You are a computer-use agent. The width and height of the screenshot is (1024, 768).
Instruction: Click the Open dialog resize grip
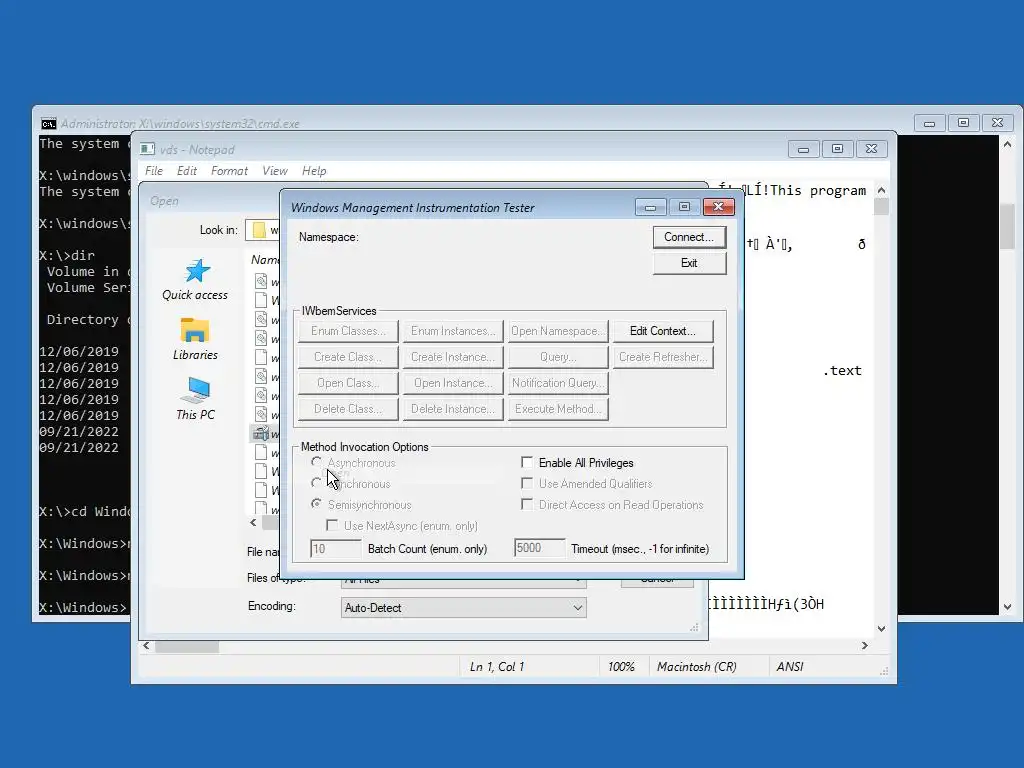click(x=694, y=628)
